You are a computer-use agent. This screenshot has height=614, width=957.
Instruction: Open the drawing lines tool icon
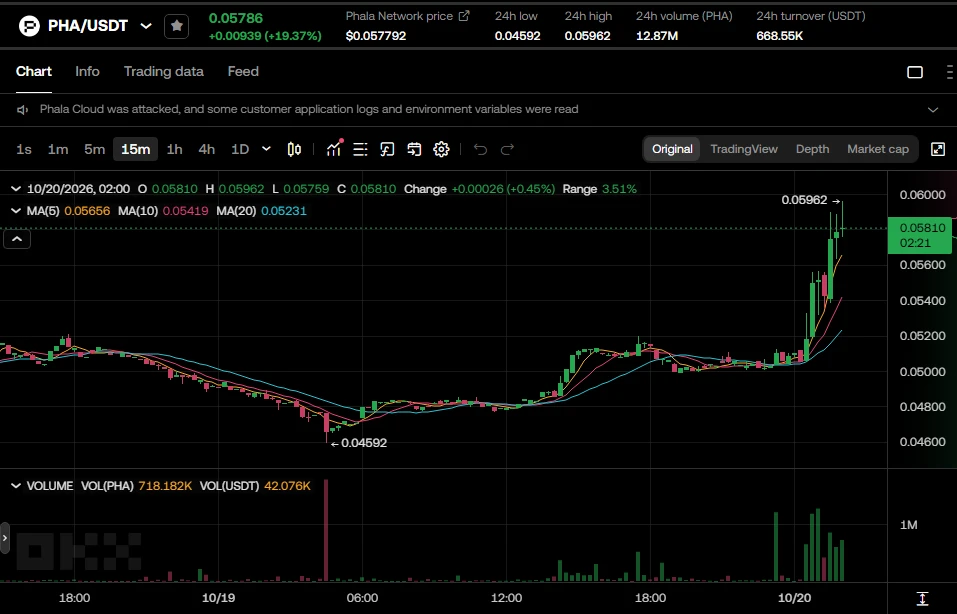[x=360, y=150]
